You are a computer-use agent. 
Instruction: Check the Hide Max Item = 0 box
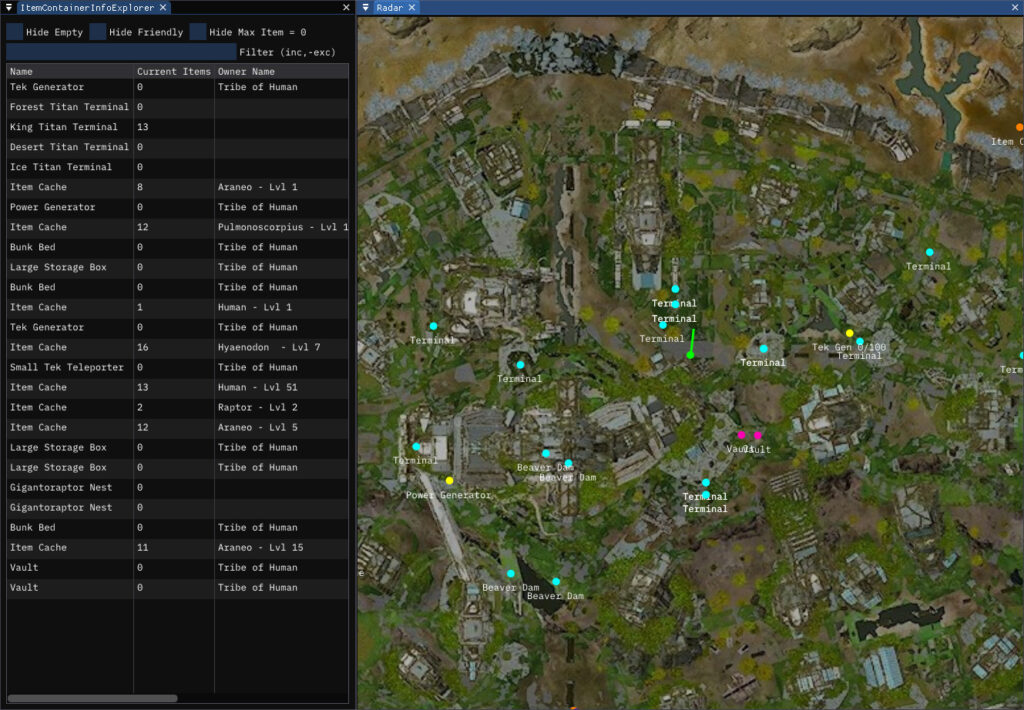198,32
